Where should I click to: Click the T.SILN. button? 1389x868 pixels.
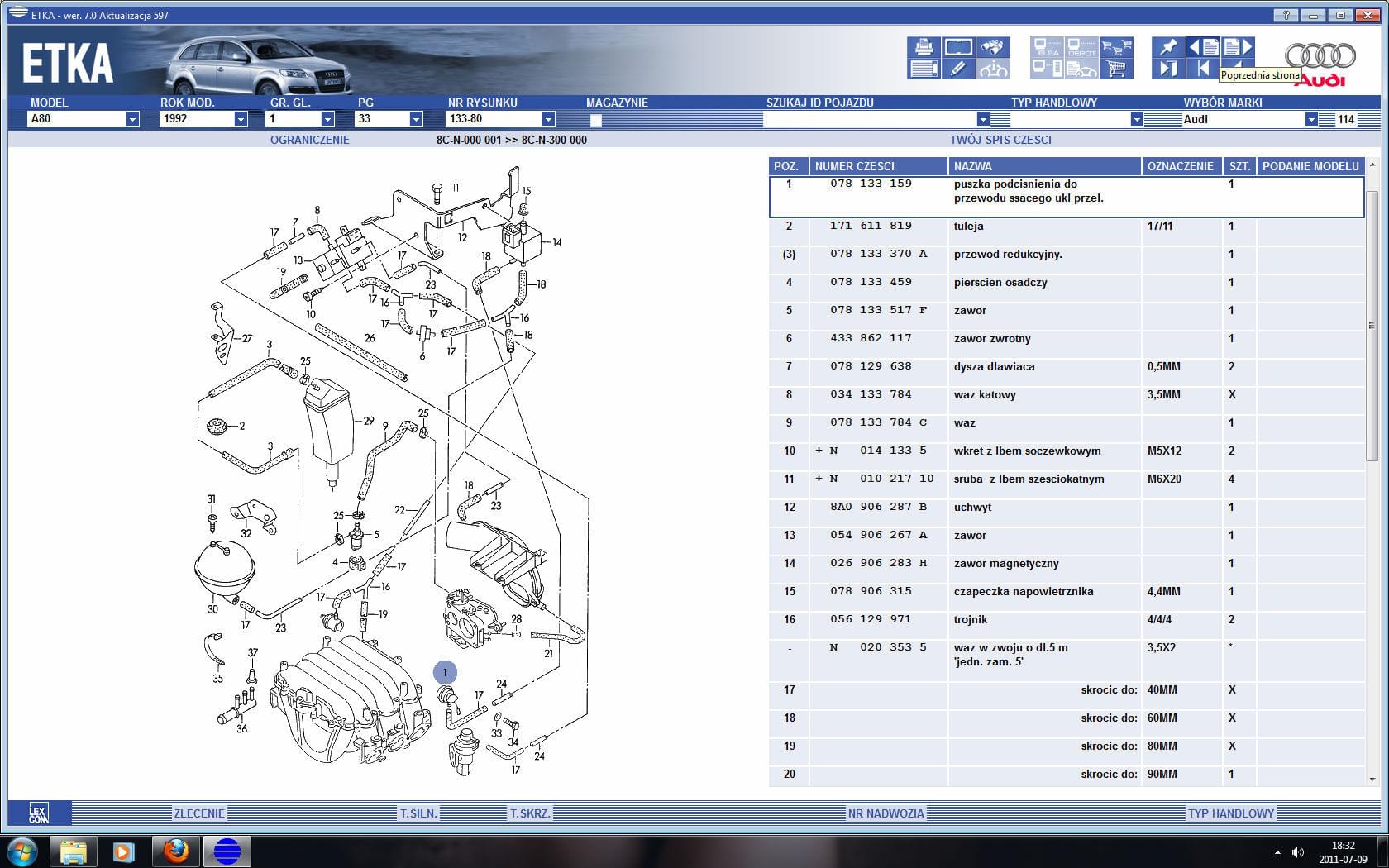[x=419, y=813]
